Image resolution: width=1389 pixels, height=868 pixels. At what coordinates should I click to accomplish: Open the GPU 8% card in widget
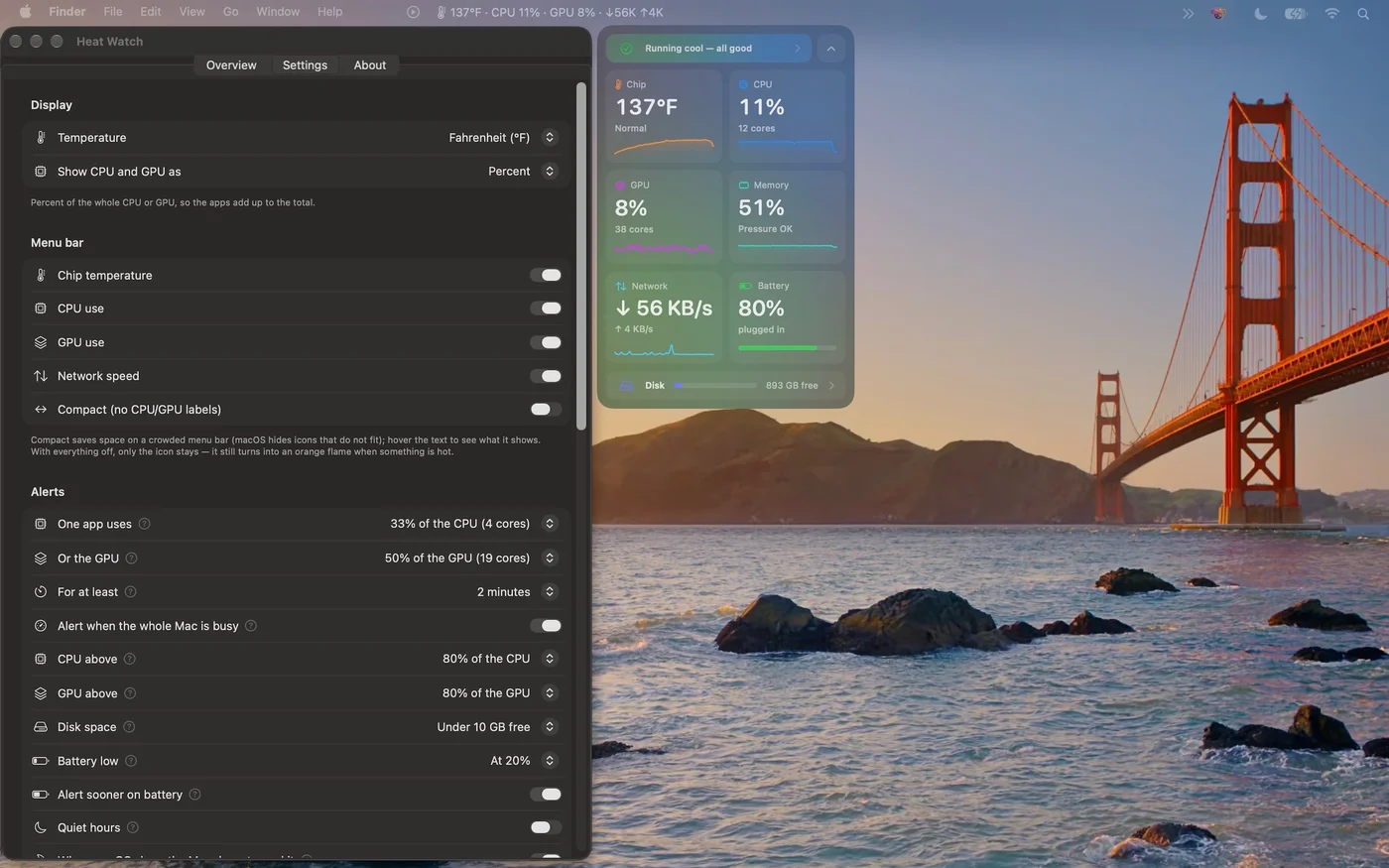pos(664,217)
